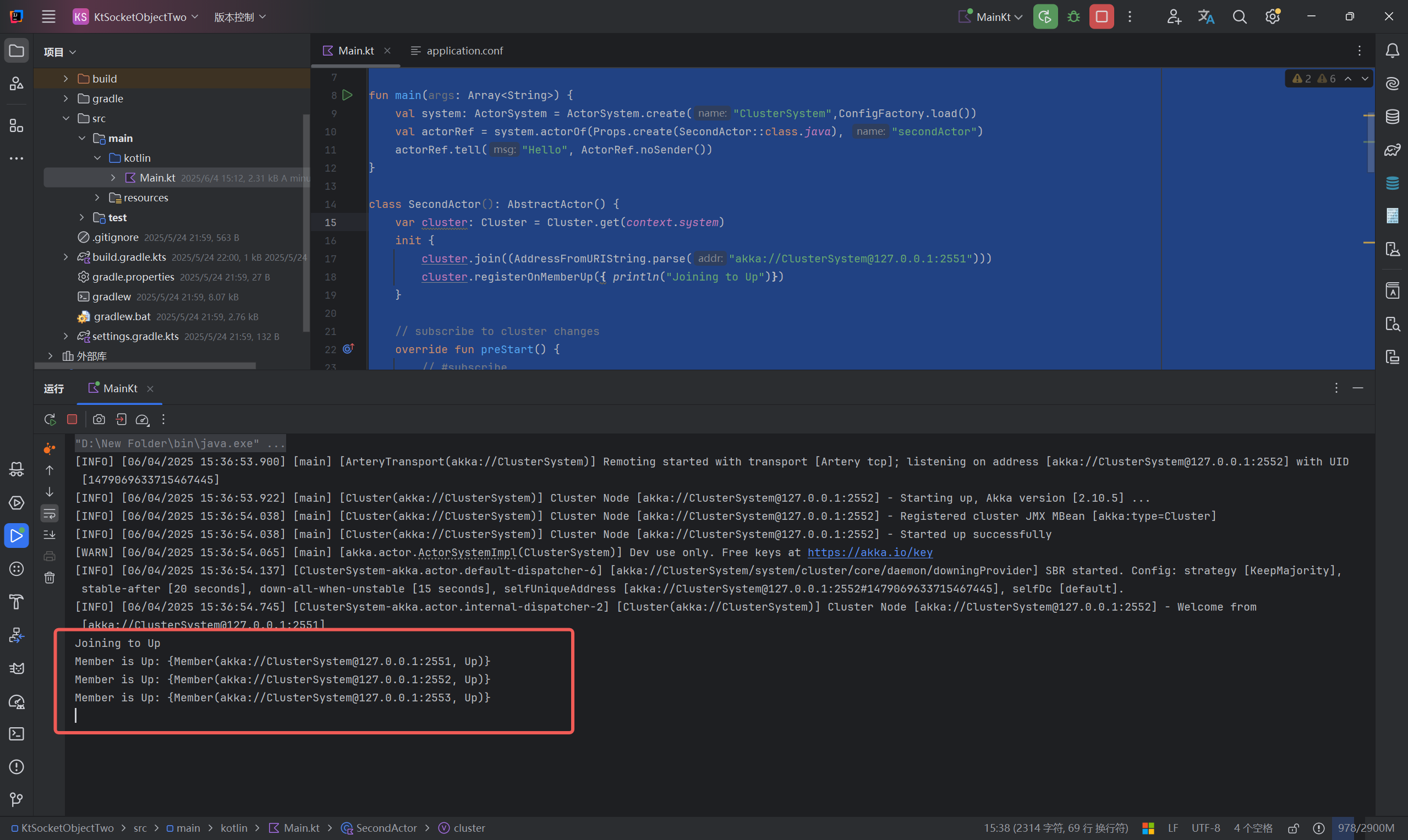Hide the run tool window
Viewport: 1408px width, 840px height.
pyautogui.click(x=1357, y=388)
